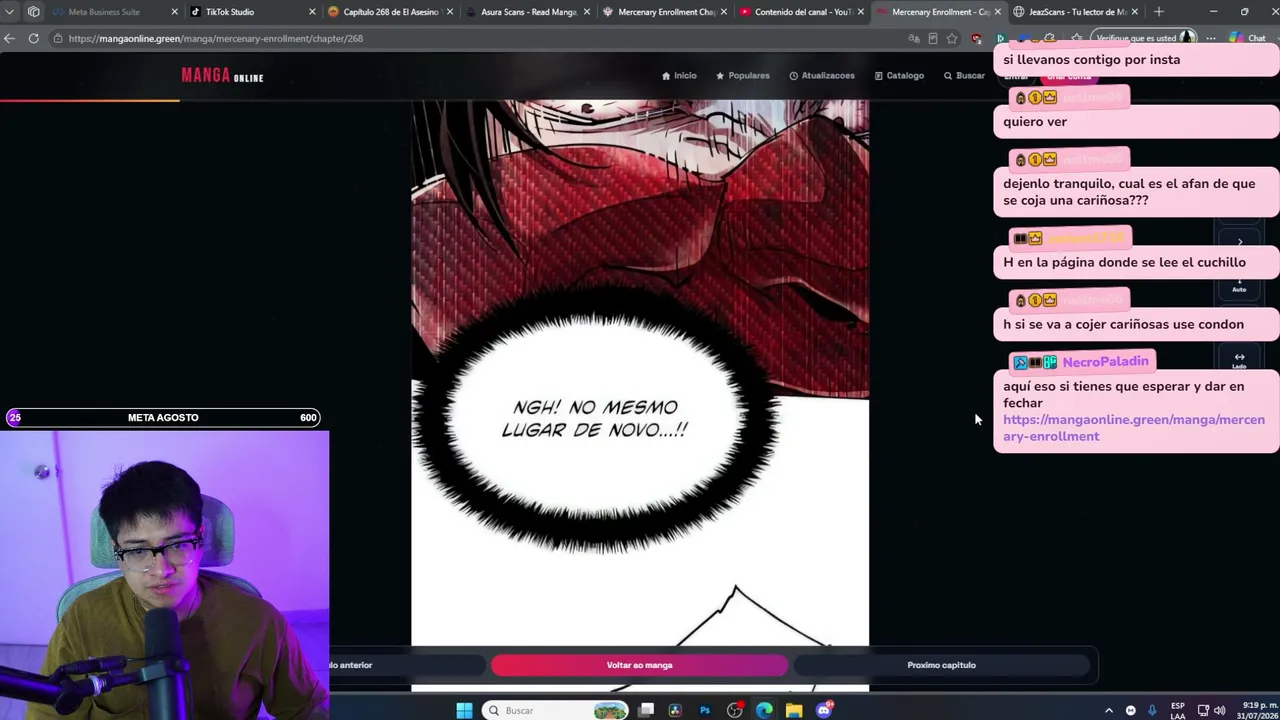This screenshot has width=1280, height=720.
Task: Open the network icon in system tray
Action: pyautogui.click(x=1203, y=710)
